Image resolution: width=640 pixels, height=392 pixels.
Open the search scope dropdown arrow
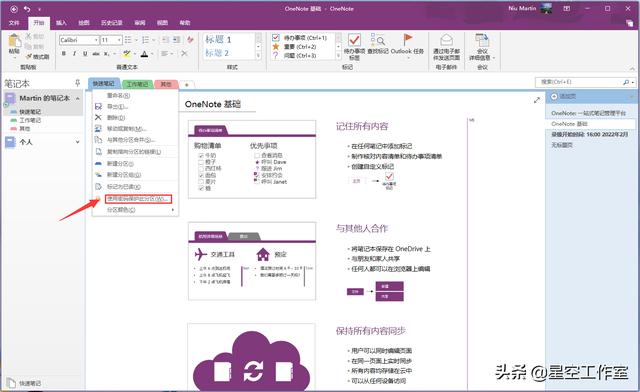point(633,82)
